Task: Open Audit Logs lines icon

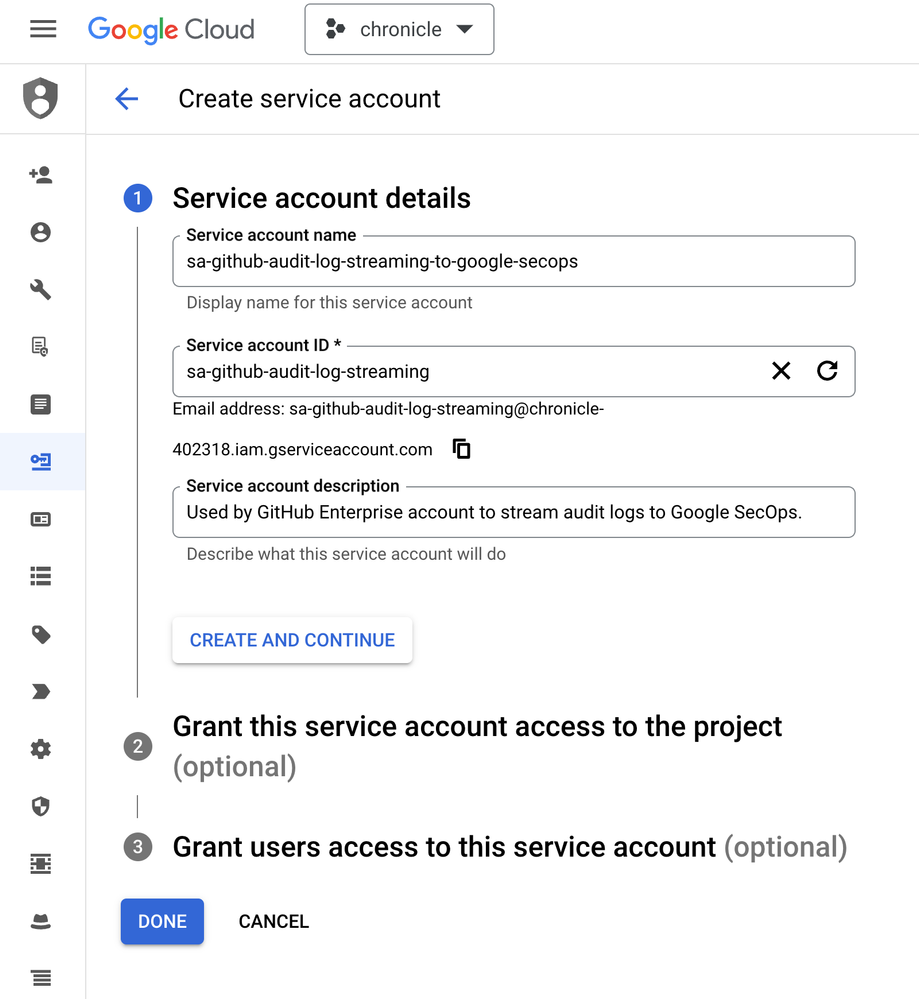Action: [41, 977]
